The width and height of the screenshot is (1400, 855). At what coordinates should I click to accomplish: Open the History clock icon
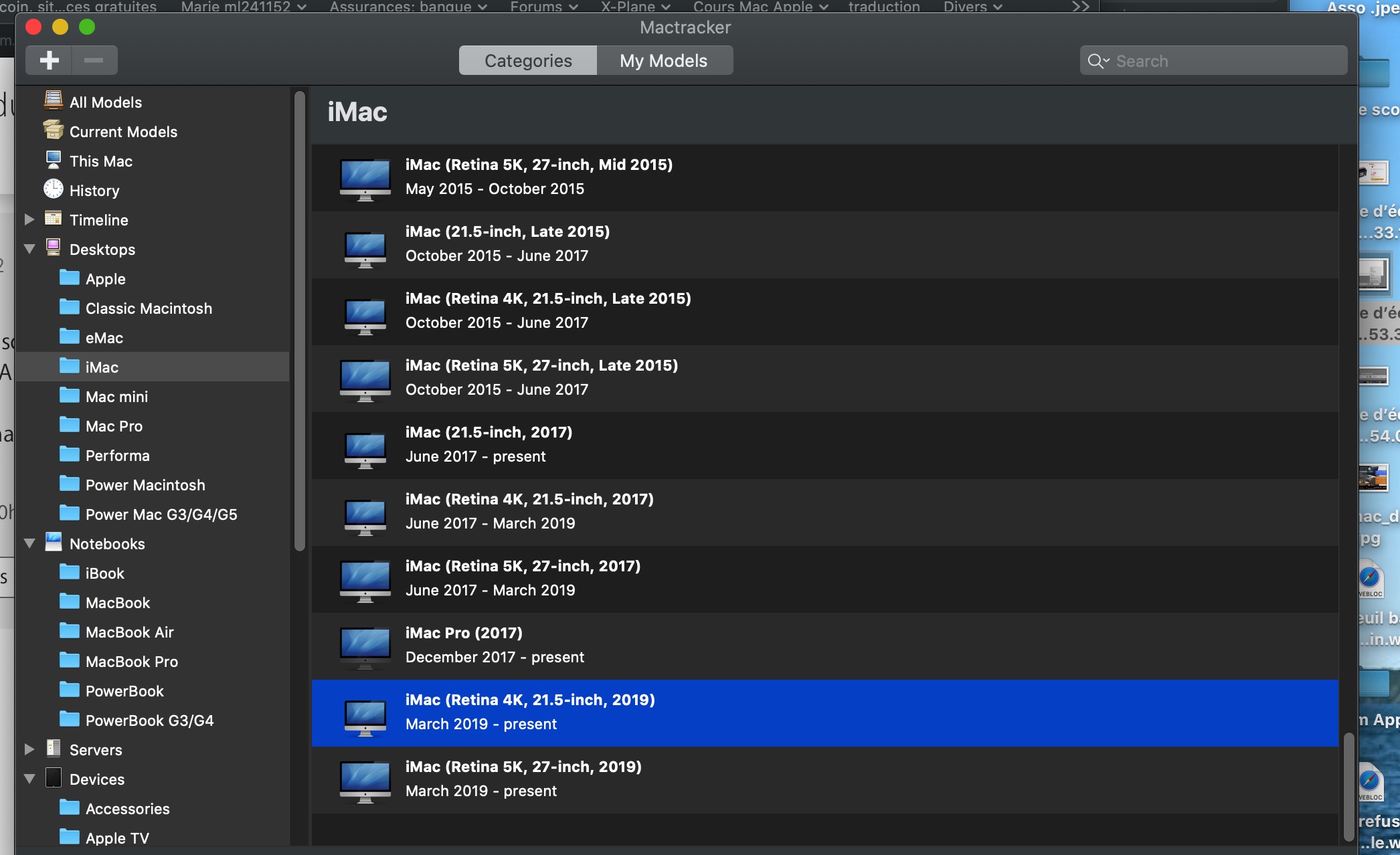(x=54, y=189)
